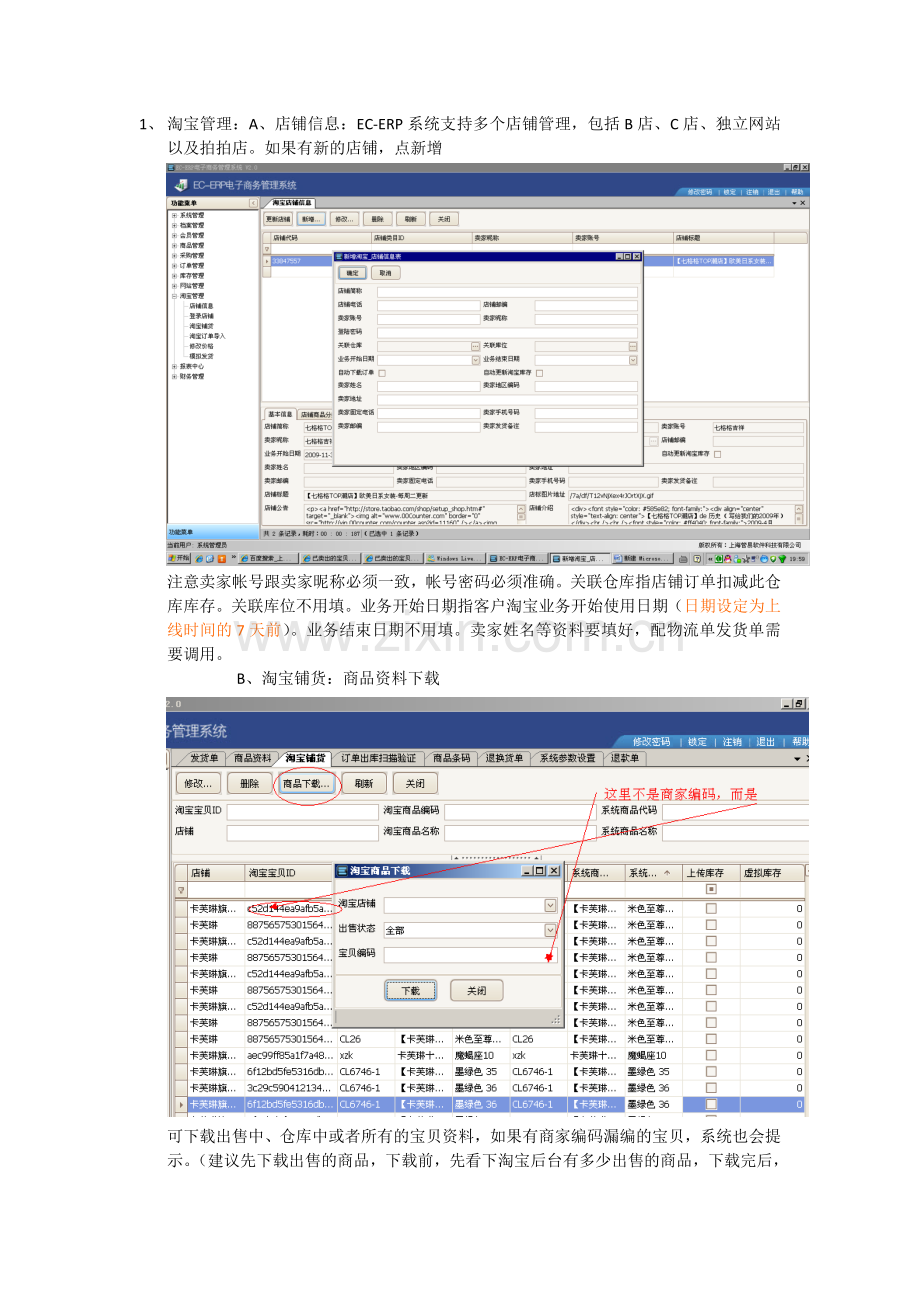The image size is (920, 1302).
Task: Open the 出售状态 dropdown showing 全部
Action: pos(550,929)
